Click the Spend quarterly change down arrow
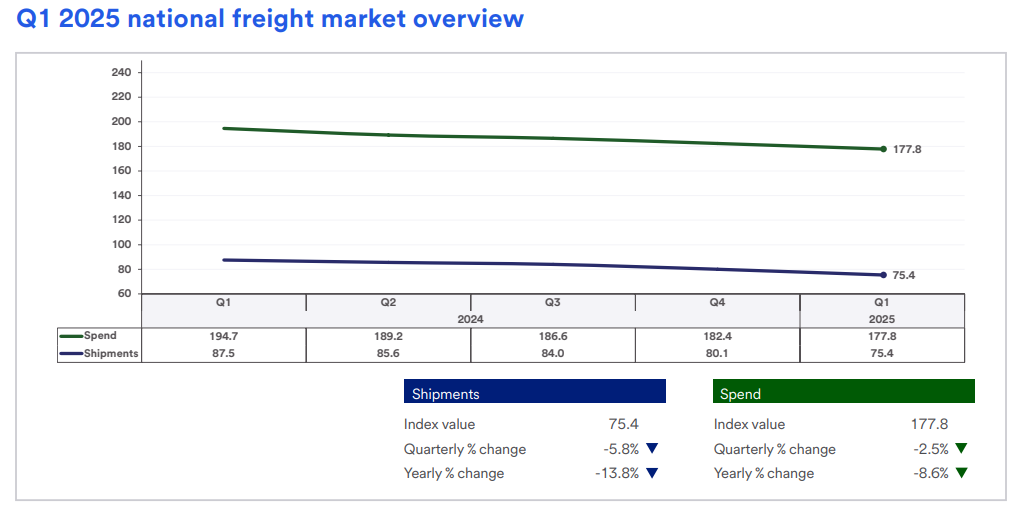Image resolution: width=1022 pixels, height=512 pixels. pyautogui.click(x=961, y=449)
